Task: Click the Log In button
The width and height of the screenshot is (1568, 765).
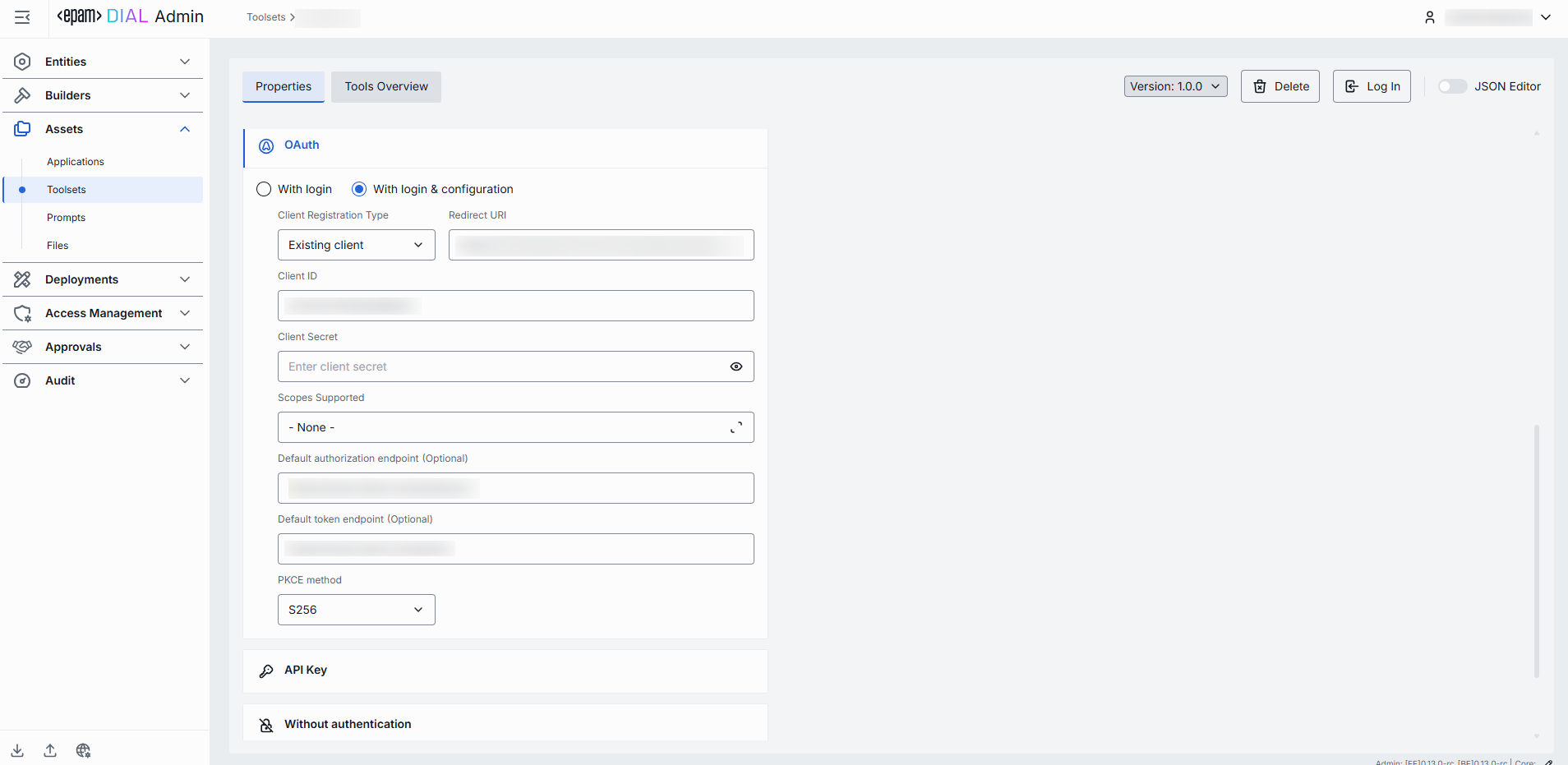Action: (1371, 86)
